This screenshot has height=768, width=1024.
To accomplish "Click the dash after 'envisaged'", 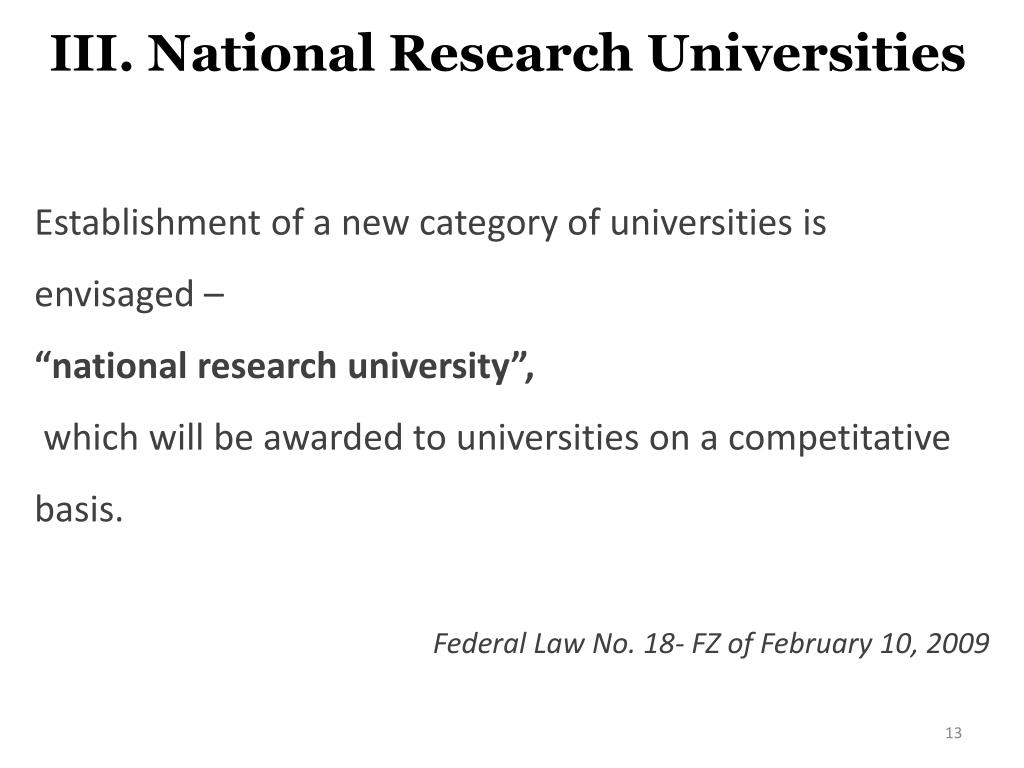I will click(x=214, y=295).
